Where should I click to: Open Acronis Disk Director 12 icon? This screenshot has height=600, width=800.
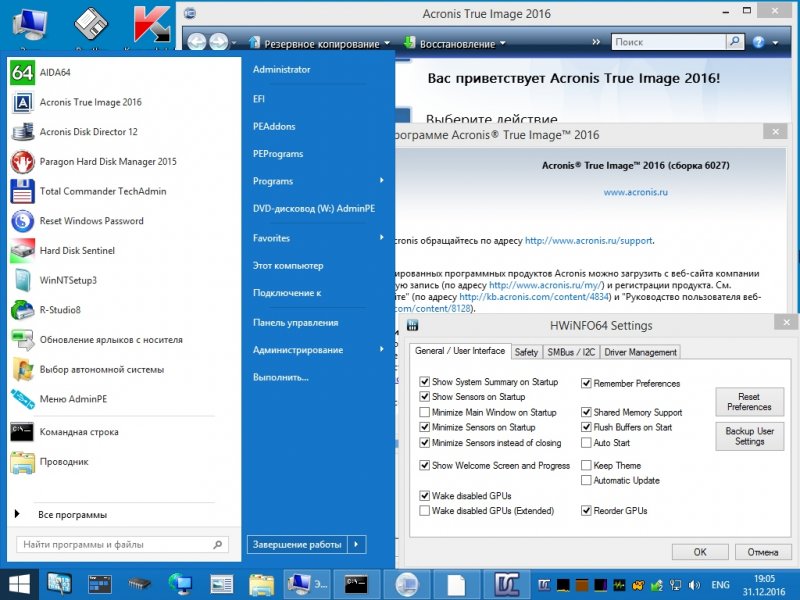[x=22, y=132]
